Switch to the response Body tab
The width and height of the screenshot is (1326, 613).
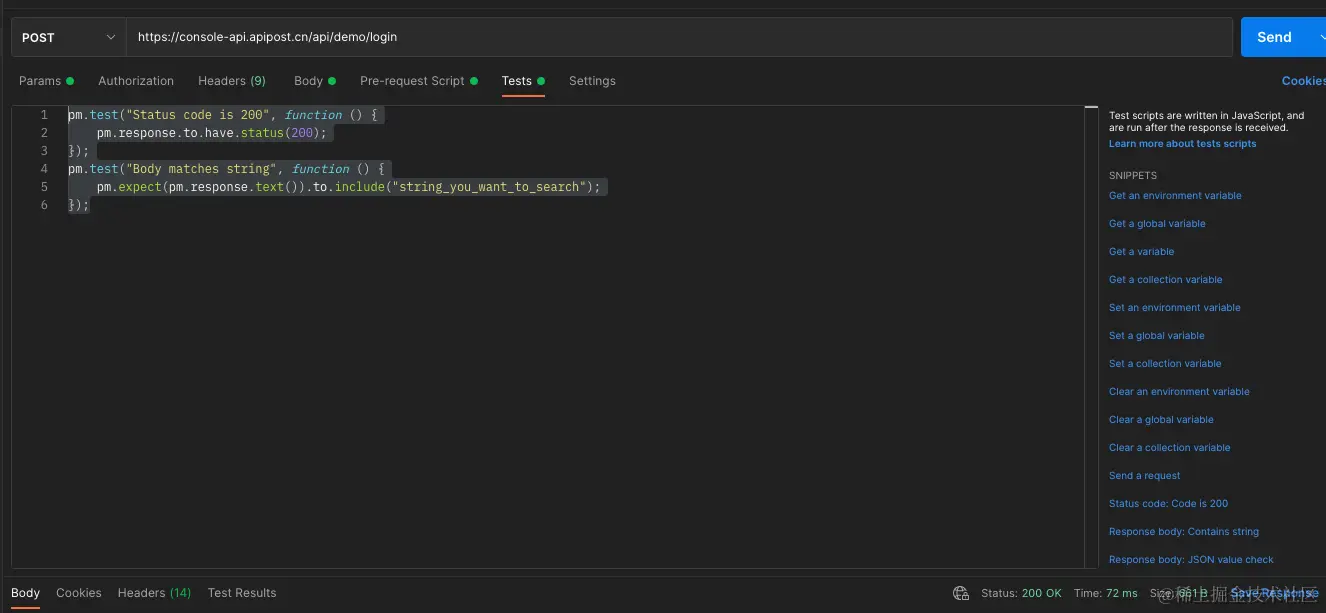click(x=26, y=593)
